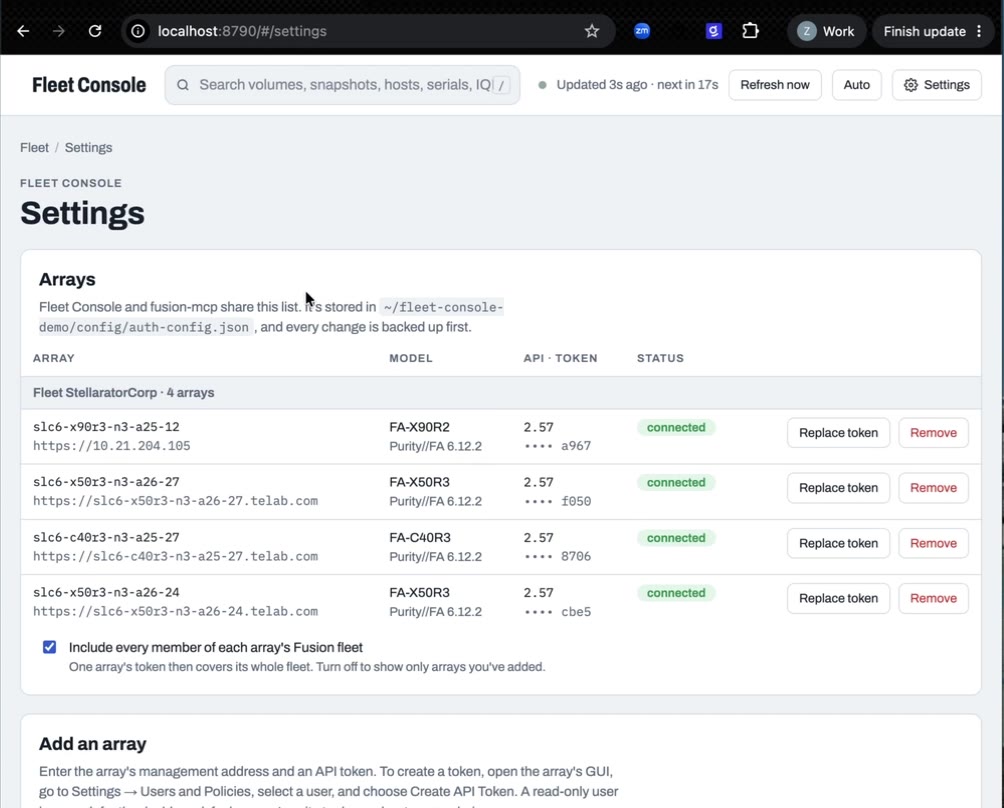Replace token for slc6-x90r3-n3-a25-12
The height and width of the screenshot is (808, 1004).
pyautogui.click(x=838, y=433)
